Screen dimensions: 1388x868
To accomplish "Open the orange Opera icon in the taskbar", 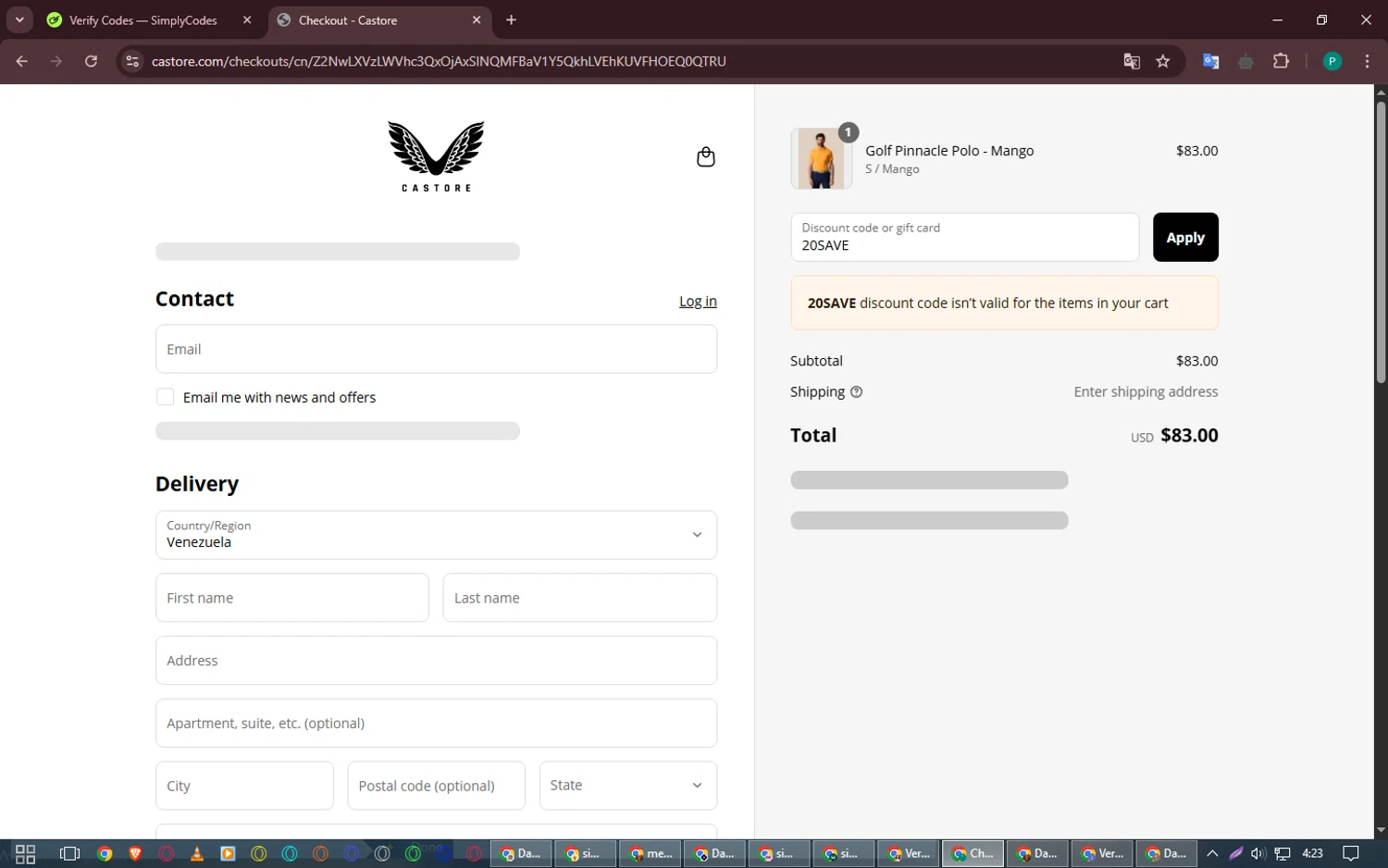I will click(x=321, y=853).
